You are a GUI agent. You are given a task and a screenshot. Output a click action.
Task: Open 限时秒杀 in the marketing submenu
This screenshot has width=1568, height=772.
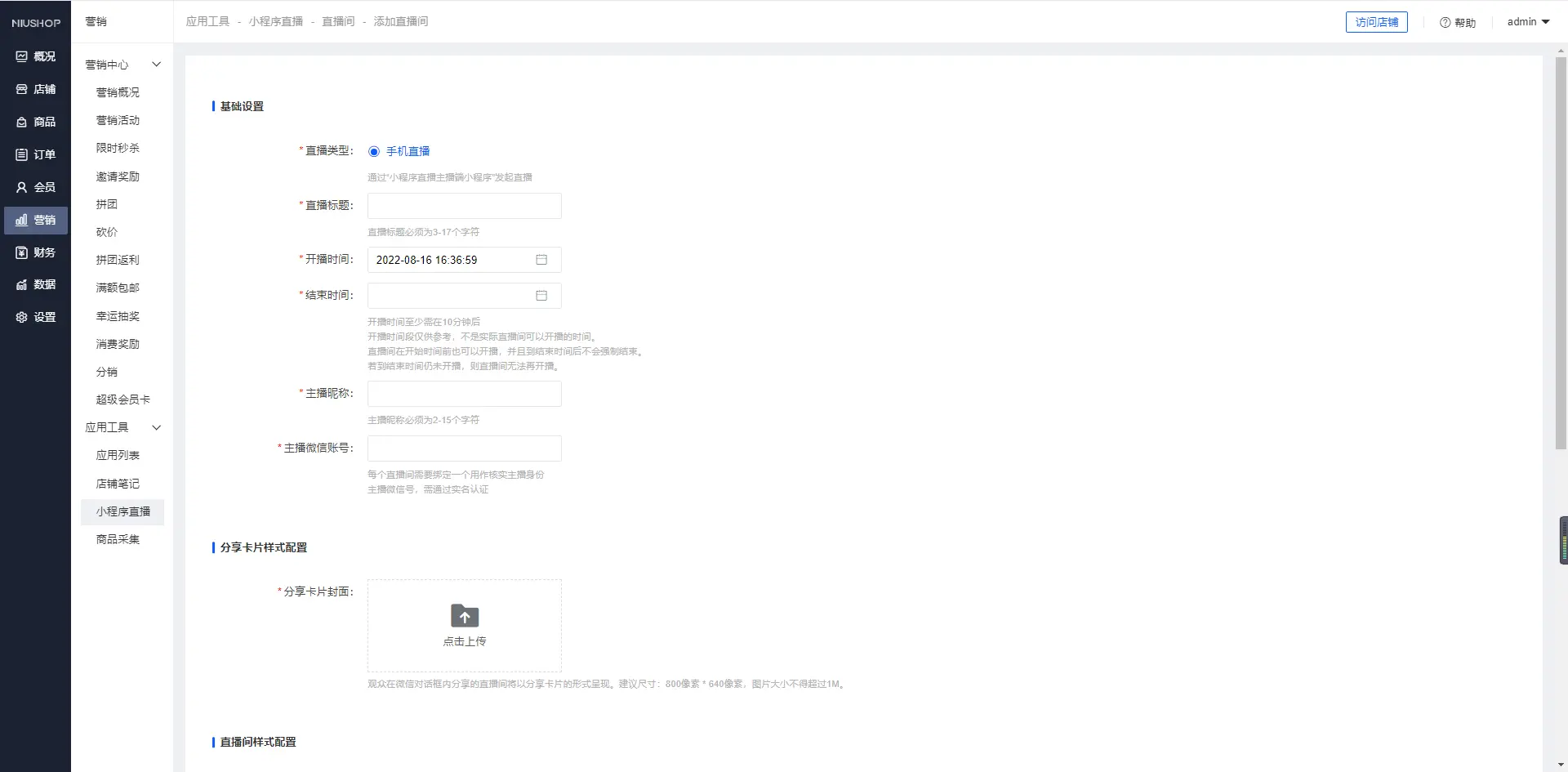(x=118, y=148)
